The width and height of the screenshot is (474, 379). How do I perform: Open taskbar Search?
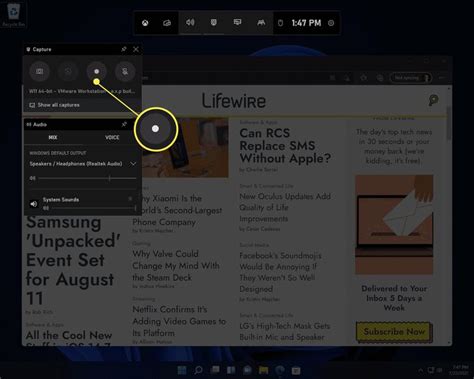198,370
